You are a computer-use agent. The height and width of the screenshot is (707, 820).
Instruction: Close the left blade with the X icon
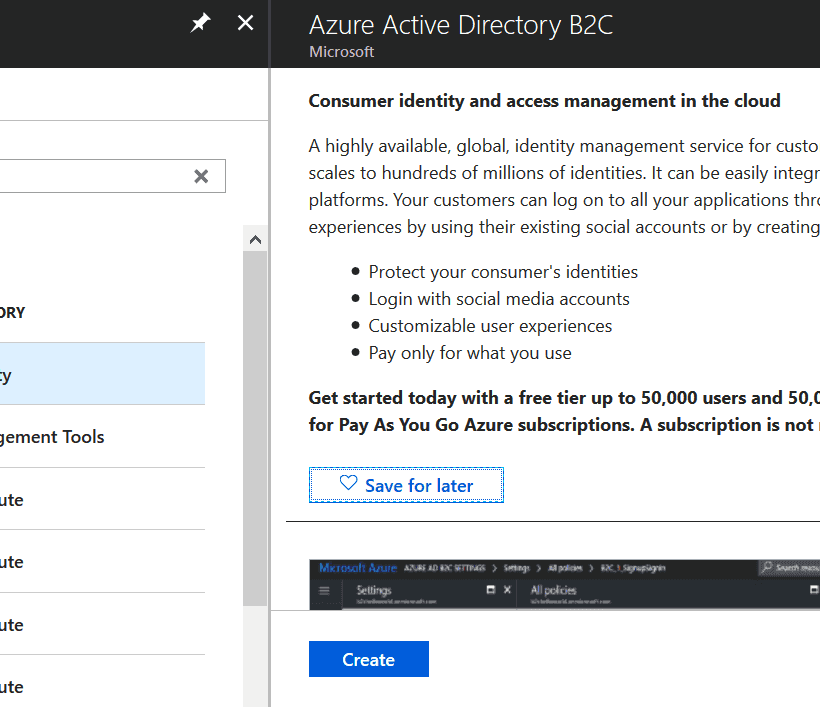pos(245,23)
